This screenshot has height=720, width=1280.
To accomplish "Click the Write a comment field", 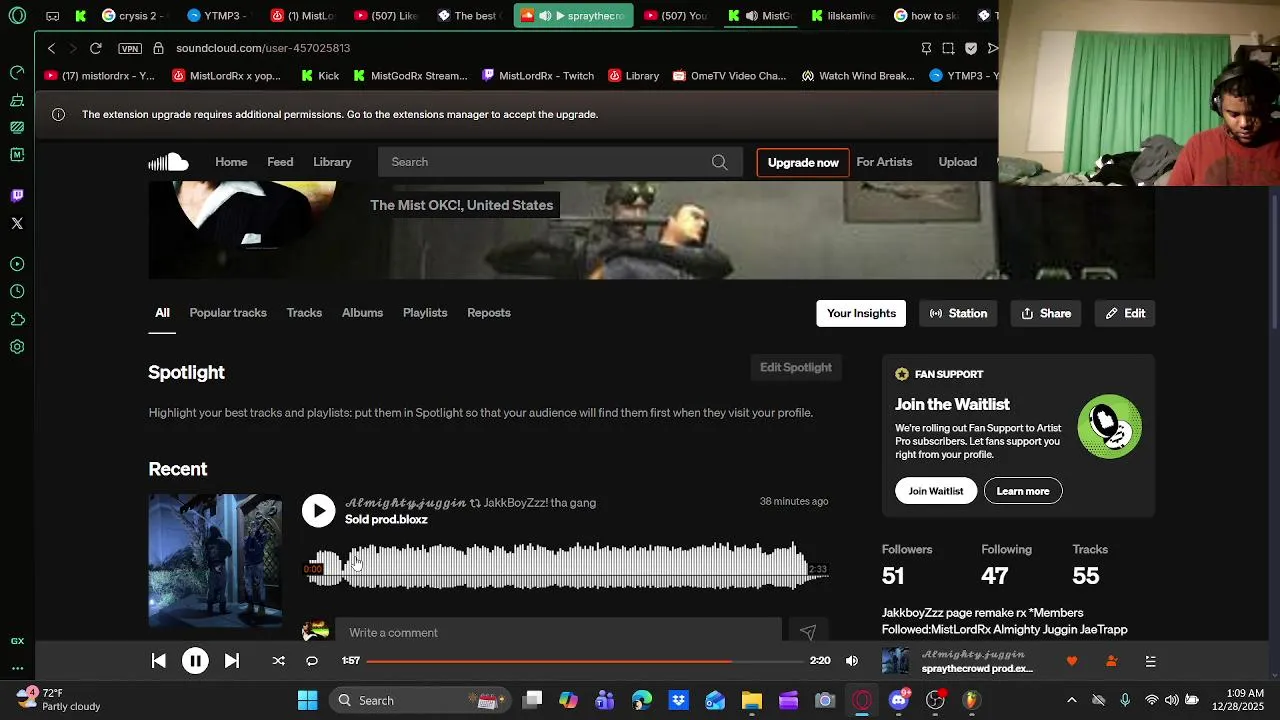I will click(558, 632).
